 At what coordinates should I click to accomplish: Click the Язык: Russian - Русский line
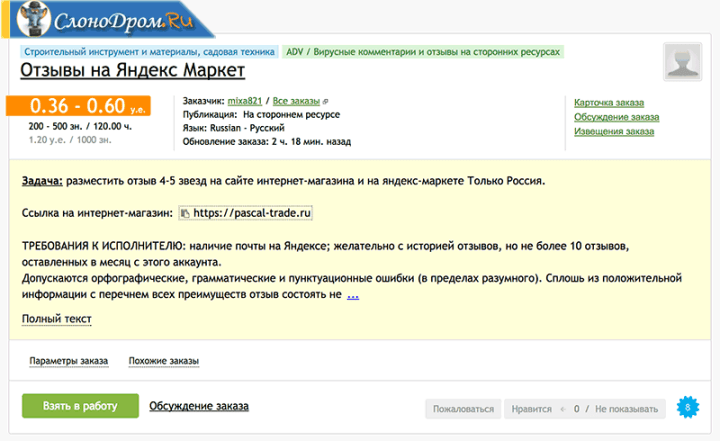(233, 128)
